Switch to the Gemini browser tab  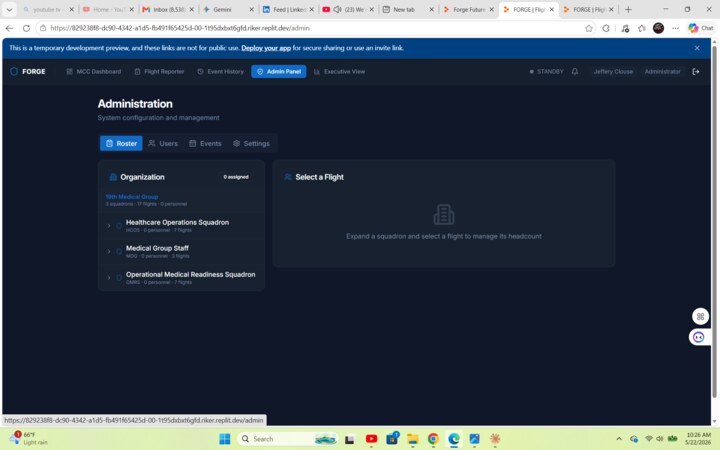(x=229, y=9)
